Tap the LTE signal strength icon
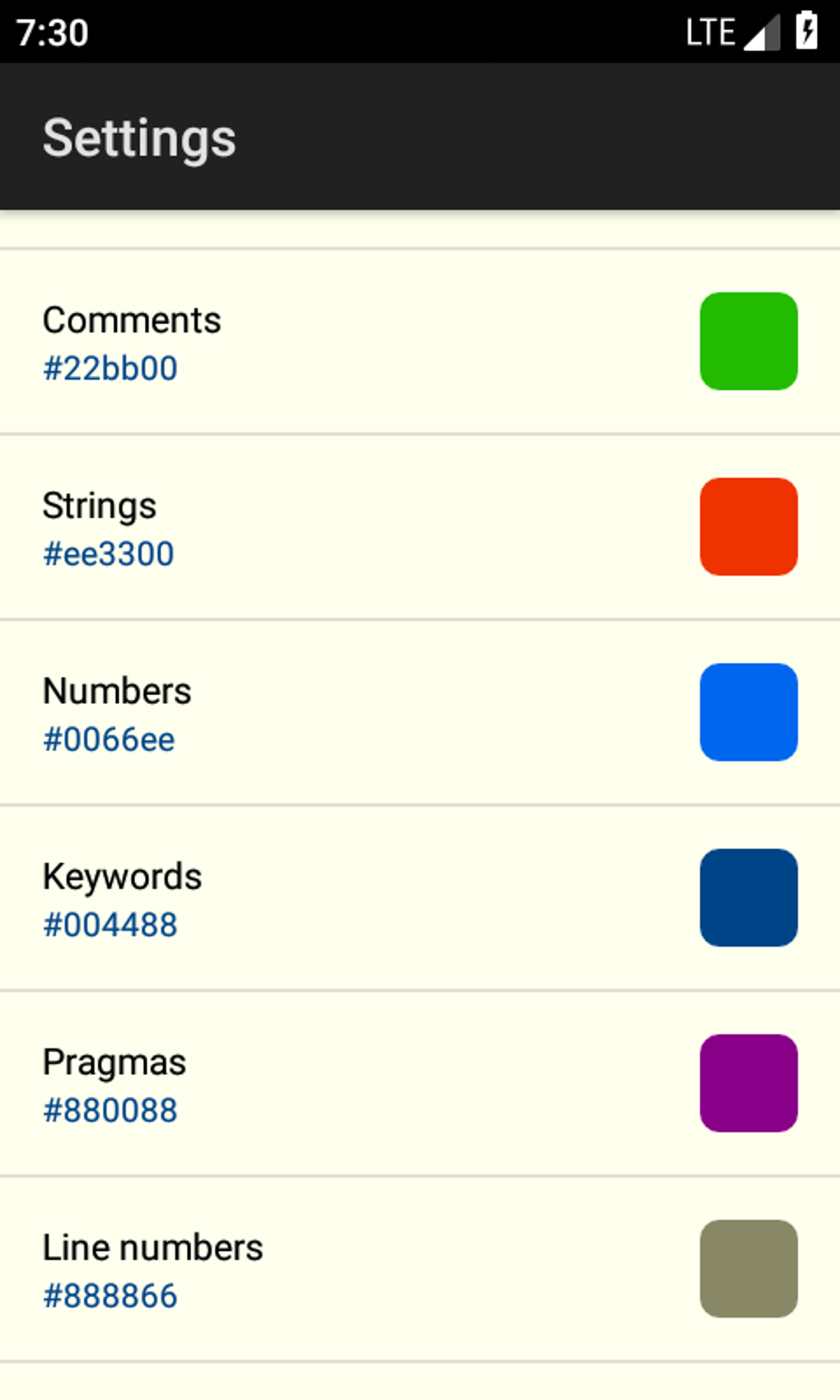 pyautogui.click(x=762, y=33)
